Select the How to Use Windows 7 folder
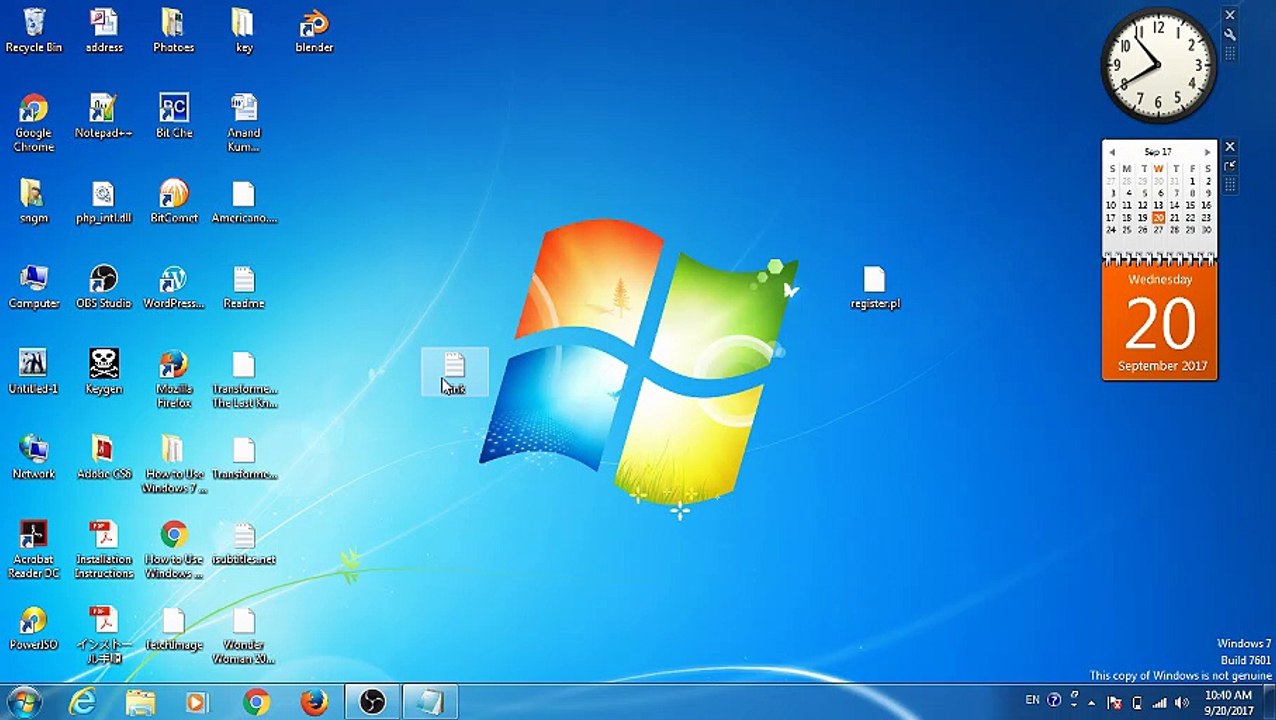The image size is (1276, 720). pos(174,464)
